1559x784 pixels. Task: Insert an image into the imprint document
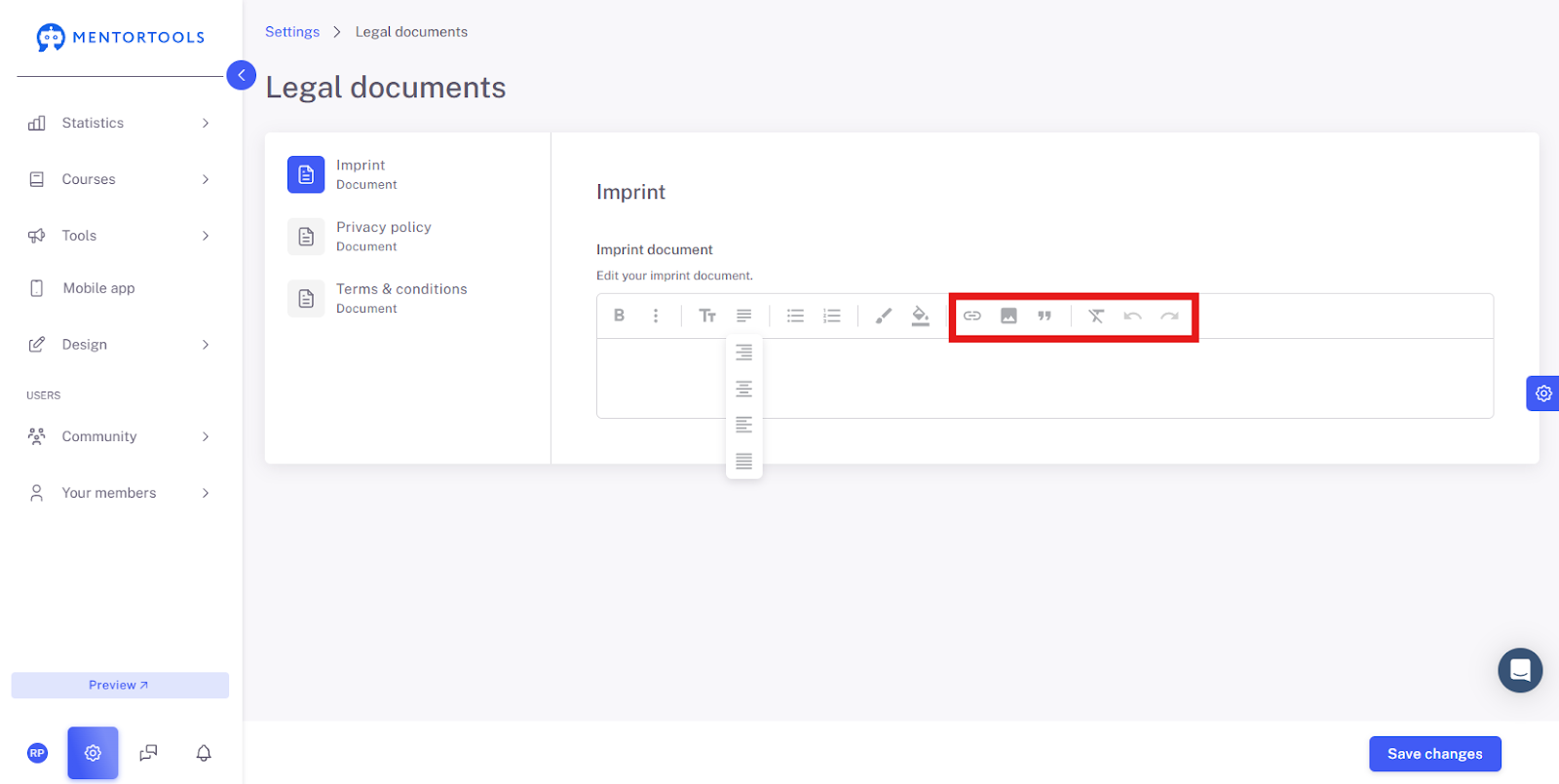pyautogui.click(x=1008, y=316)
